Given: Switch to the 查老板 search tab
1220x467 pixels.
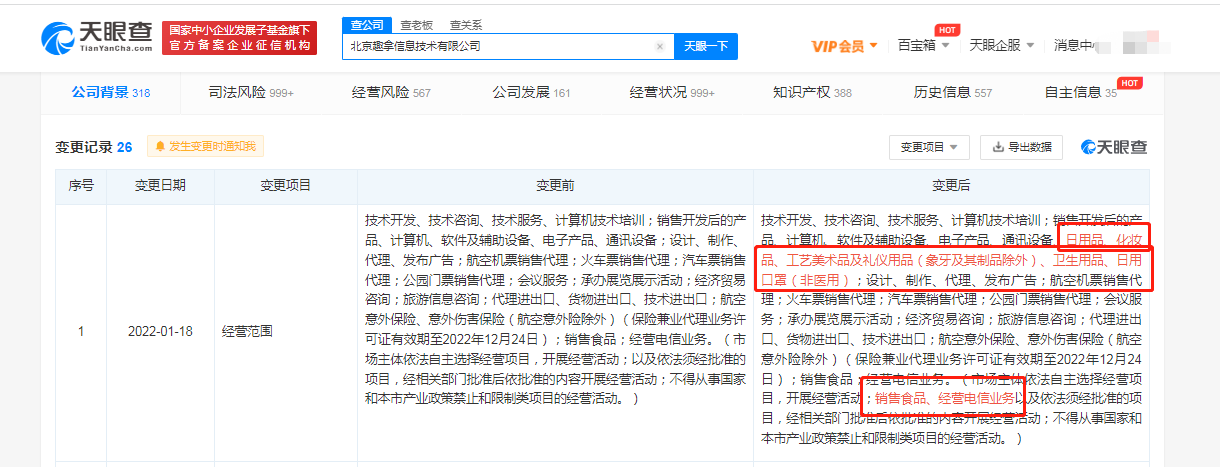Looking at the screenshot, I should point(416,24).
